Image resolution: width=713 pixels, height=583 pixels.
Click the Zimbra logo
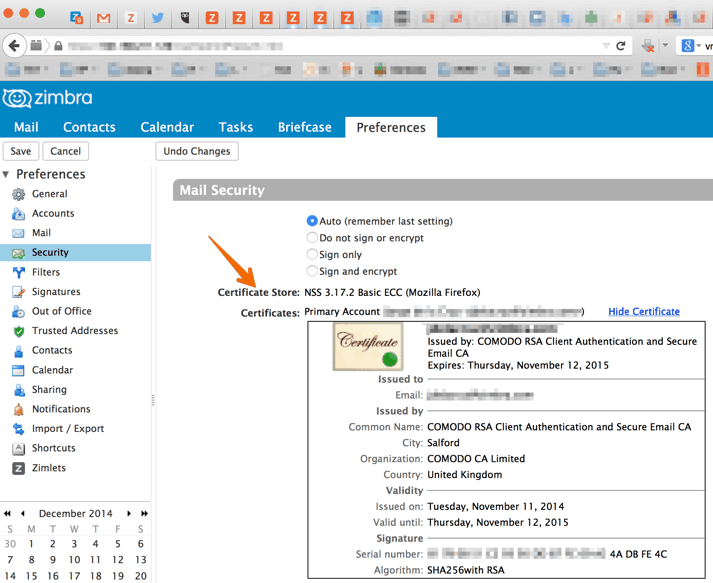[48, 98]
